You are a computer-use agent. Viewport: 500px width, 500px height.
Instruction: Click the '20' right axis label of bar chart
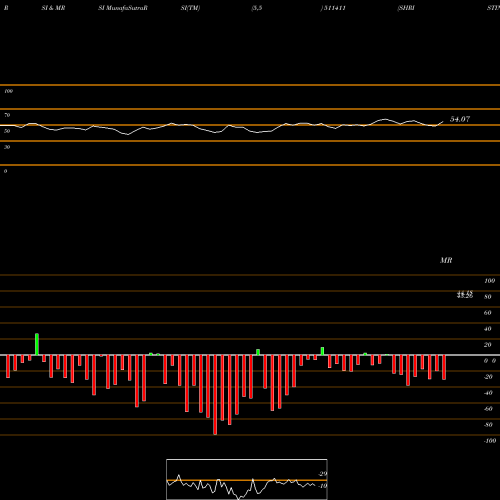[488, 345]
